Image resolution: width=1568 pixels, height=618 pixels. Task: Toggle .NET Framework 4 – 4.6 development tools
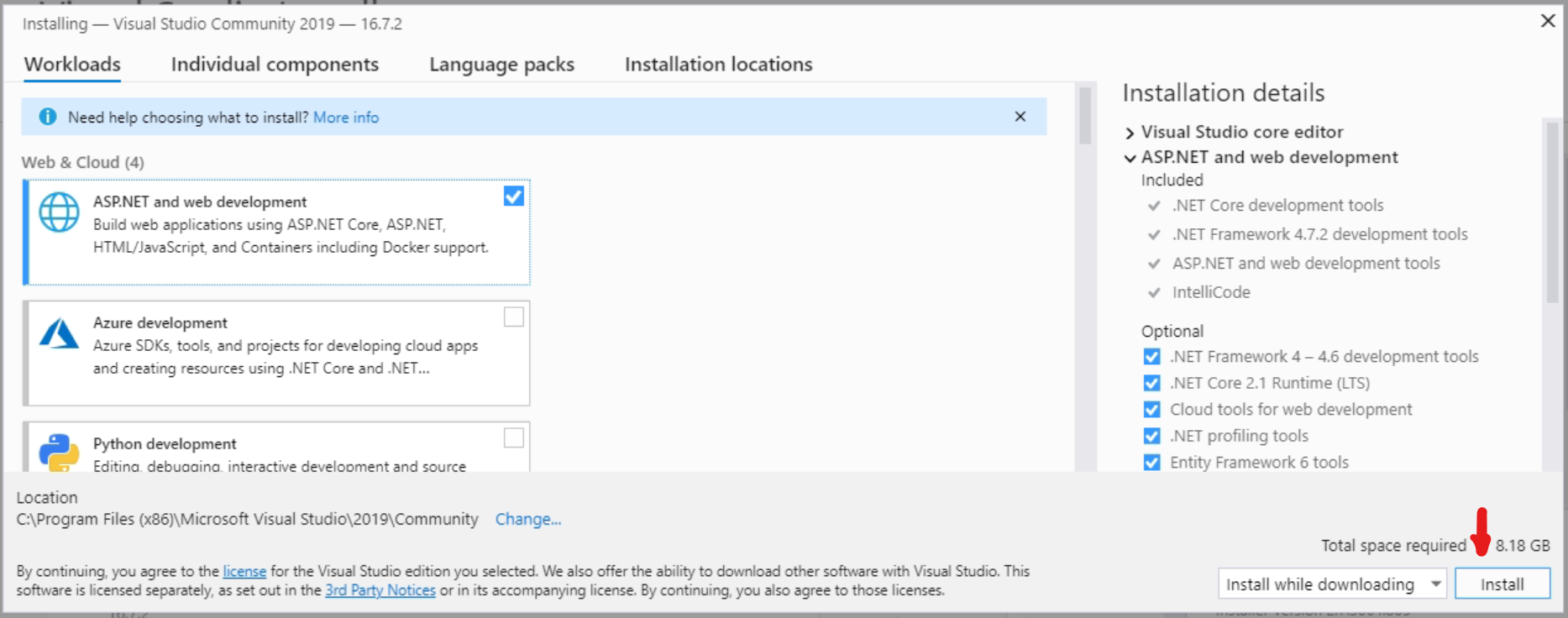[1152, 357]
